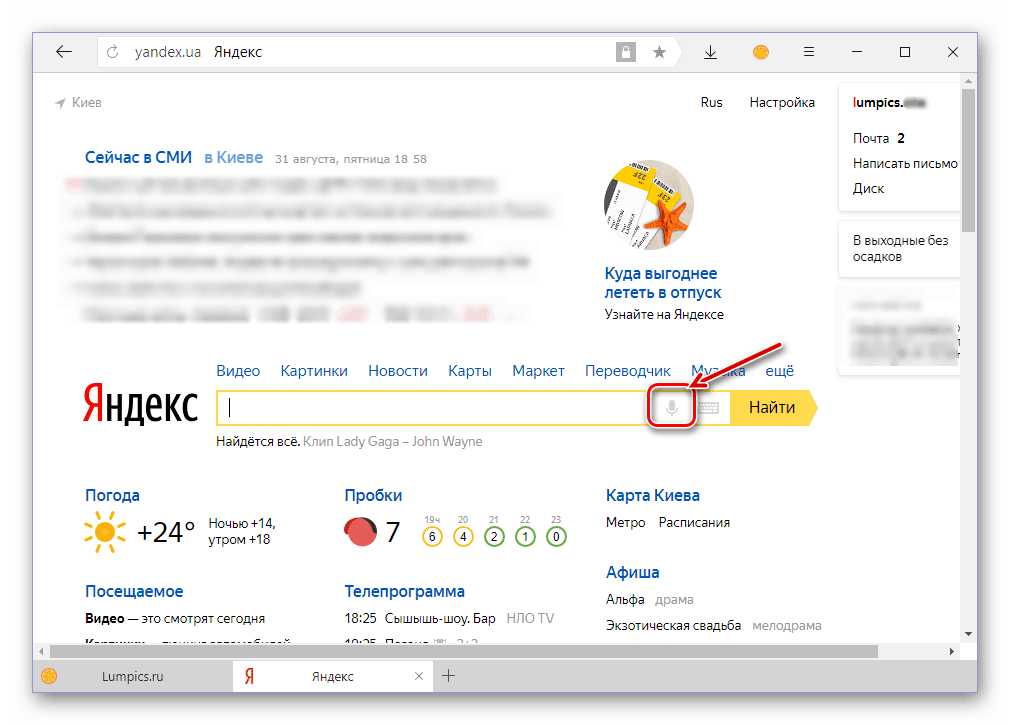Open the Rus language selector
Image resolution: width=1010 pixels, height=725 pixels.
pos(711,102)
